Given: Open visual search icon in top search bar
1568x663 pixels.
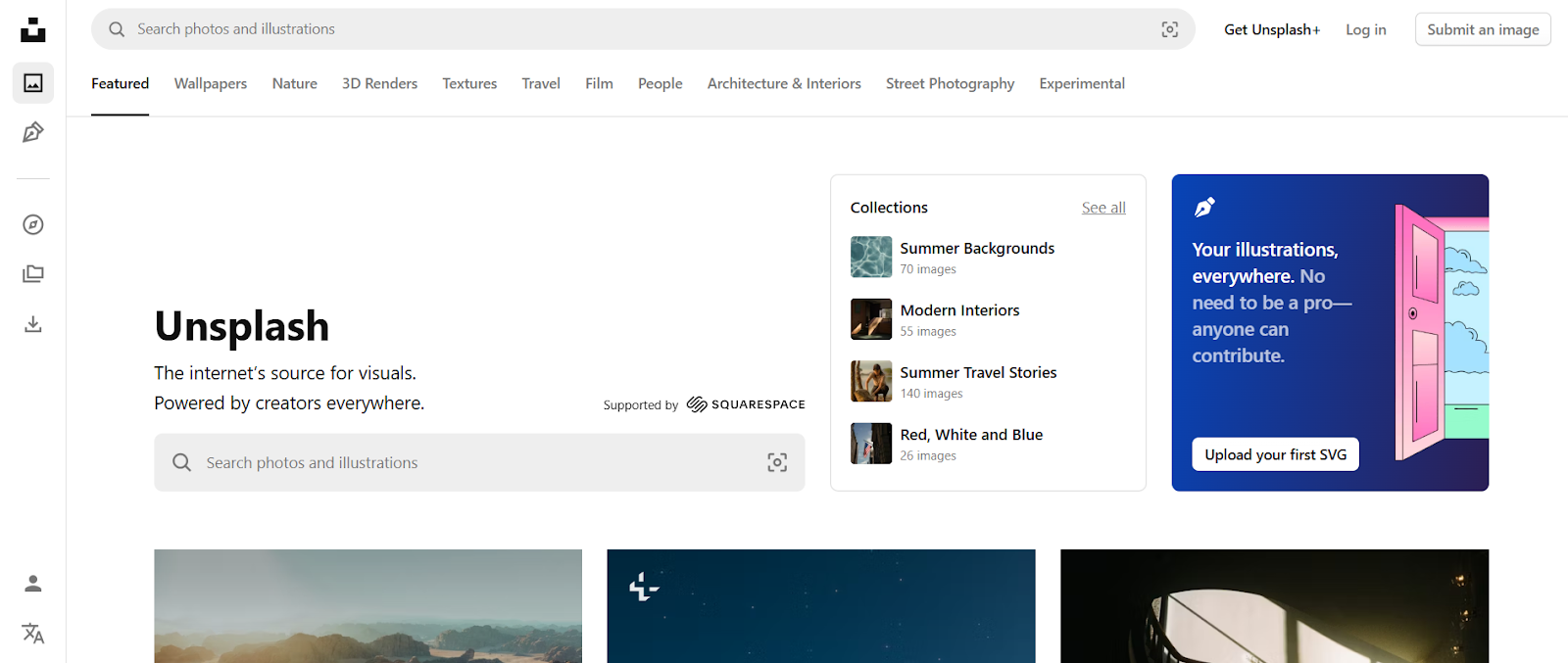Looking at the screenshot, I should click(1170, 29).
